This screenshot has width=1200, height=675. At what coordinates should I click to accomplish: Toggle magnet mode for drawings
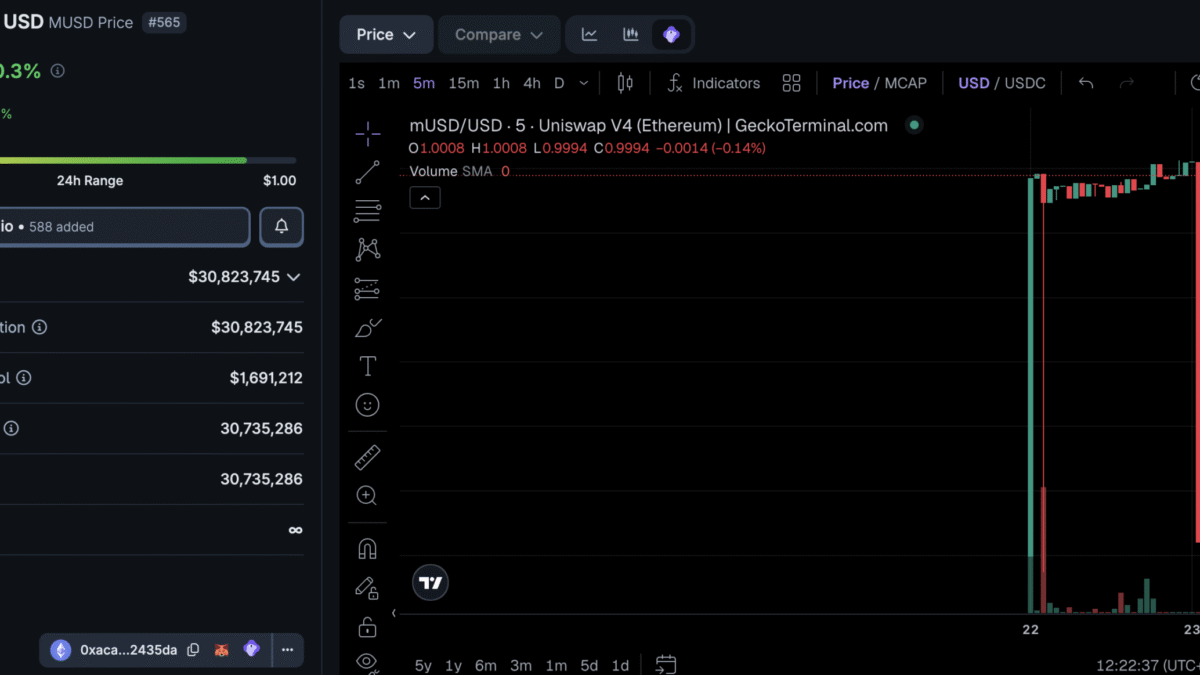point(367,549)
